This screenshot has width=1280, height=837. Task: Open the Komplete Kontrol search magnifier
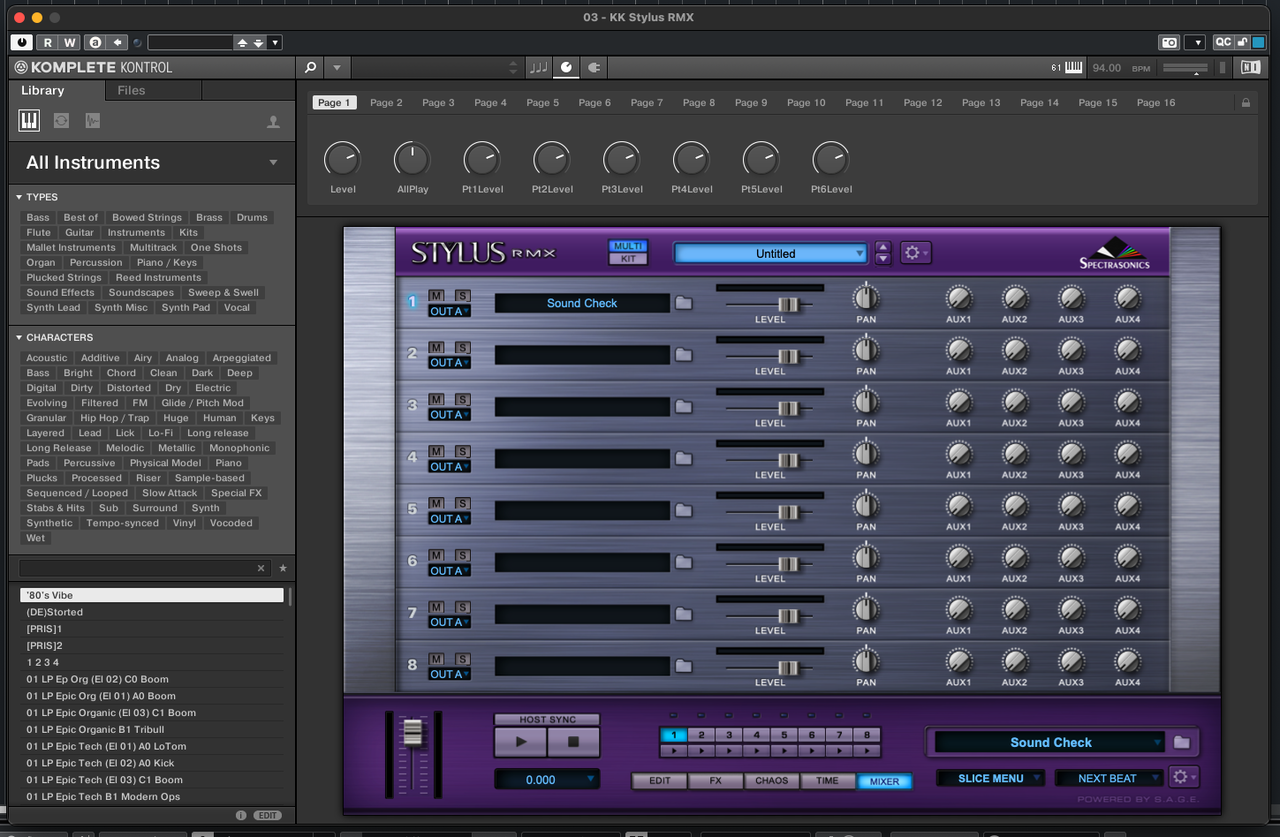point(310,67)
